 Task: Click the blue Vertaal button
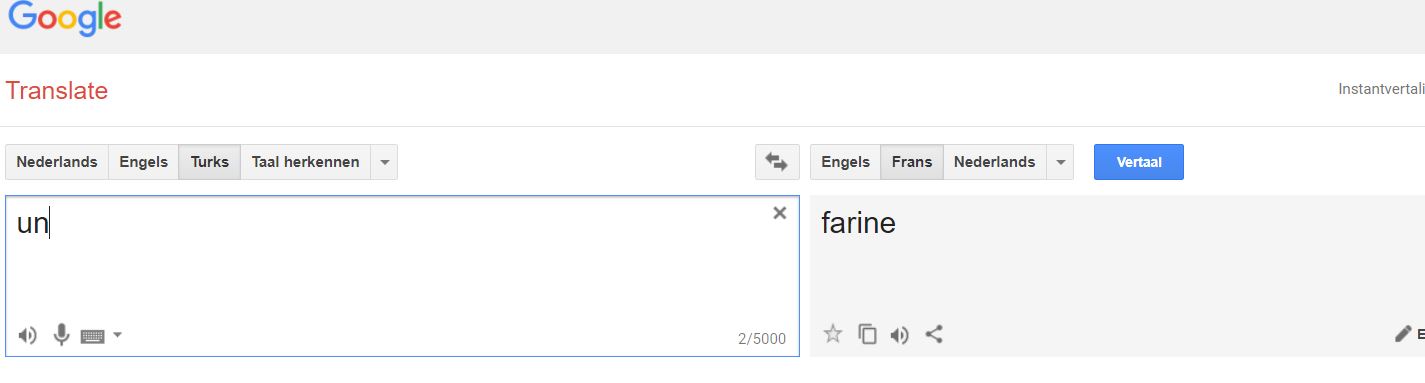point(1139,162)
